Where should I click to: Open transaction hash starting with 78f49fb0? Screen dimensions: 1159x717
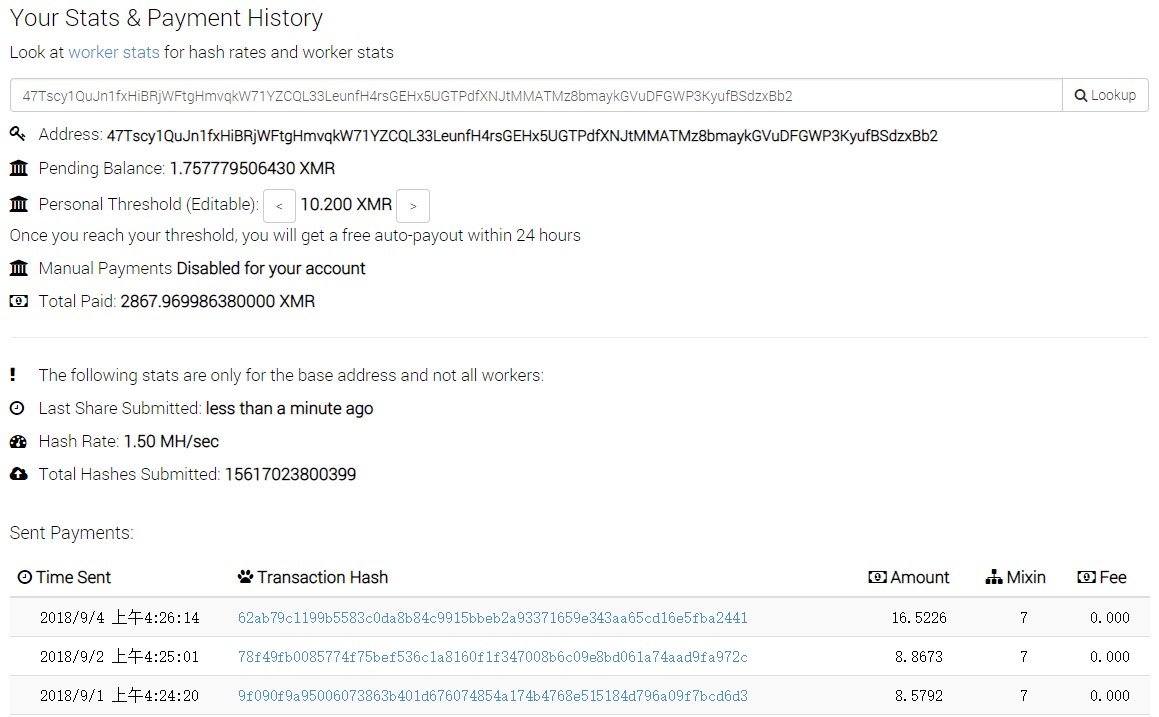coord(492,657)
